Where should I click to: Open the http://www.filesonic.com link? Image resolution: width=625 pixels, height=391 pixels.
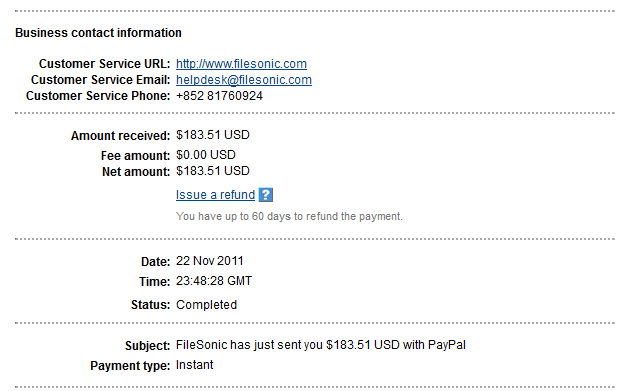click(241, 64)
